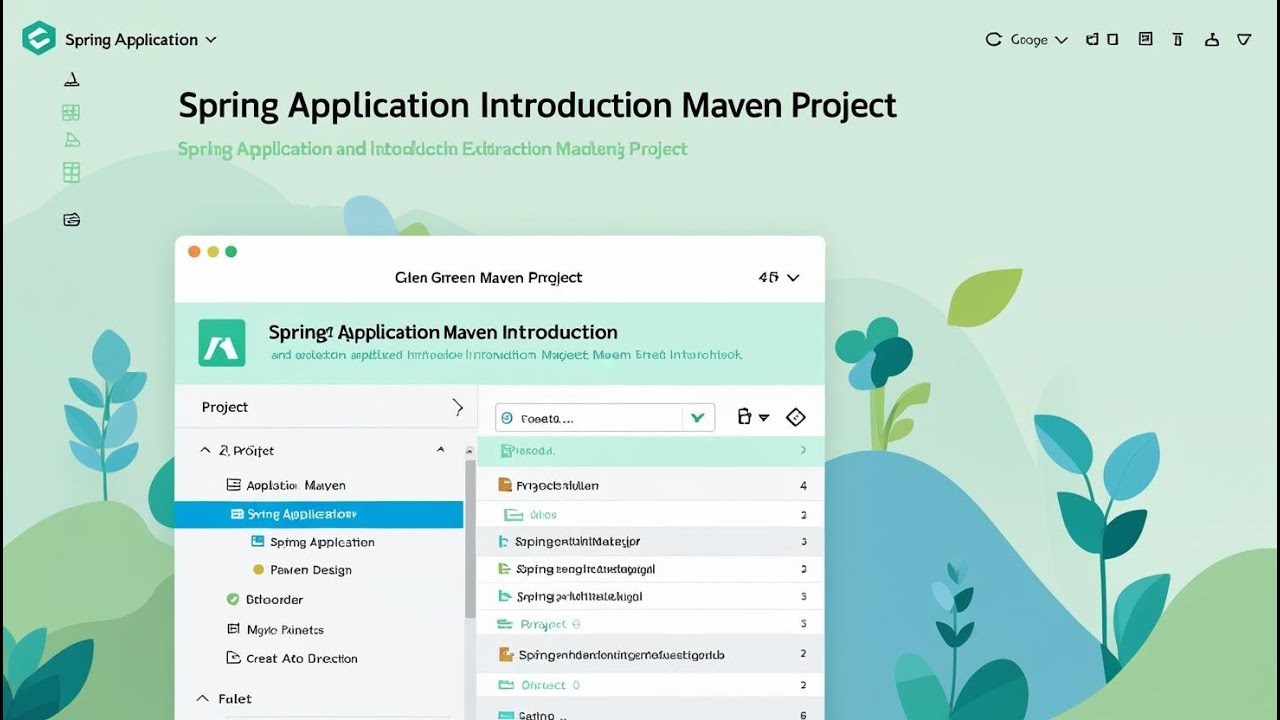The height and width of the screenshot is (720, 1280).
Task: Click the yellow minimize dot in the window title bar
Action: pyautogui.click(x=213, y=252)
